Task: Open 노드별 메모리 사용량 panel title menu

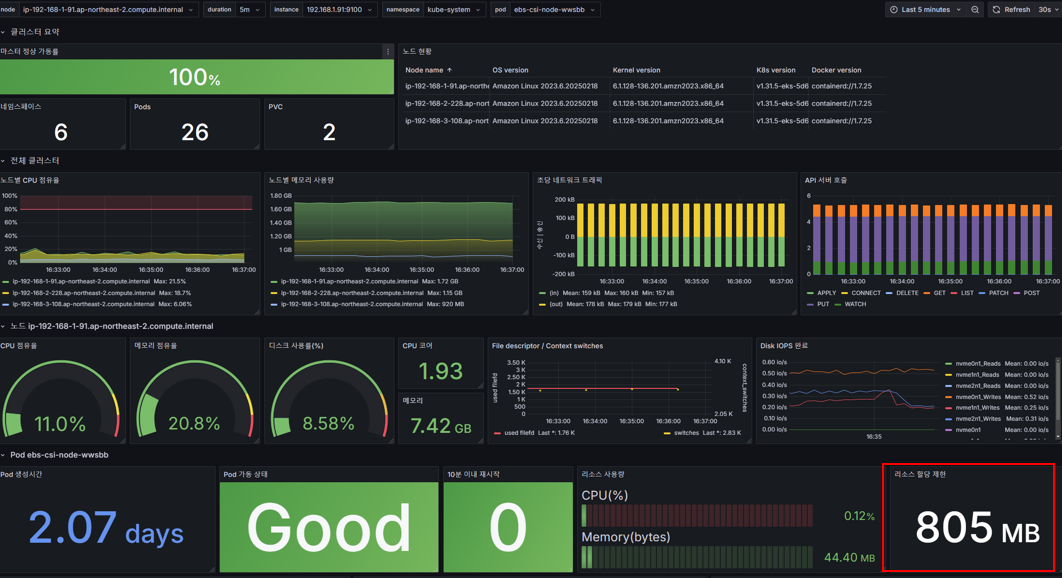Action: click(x=301, y=180)
